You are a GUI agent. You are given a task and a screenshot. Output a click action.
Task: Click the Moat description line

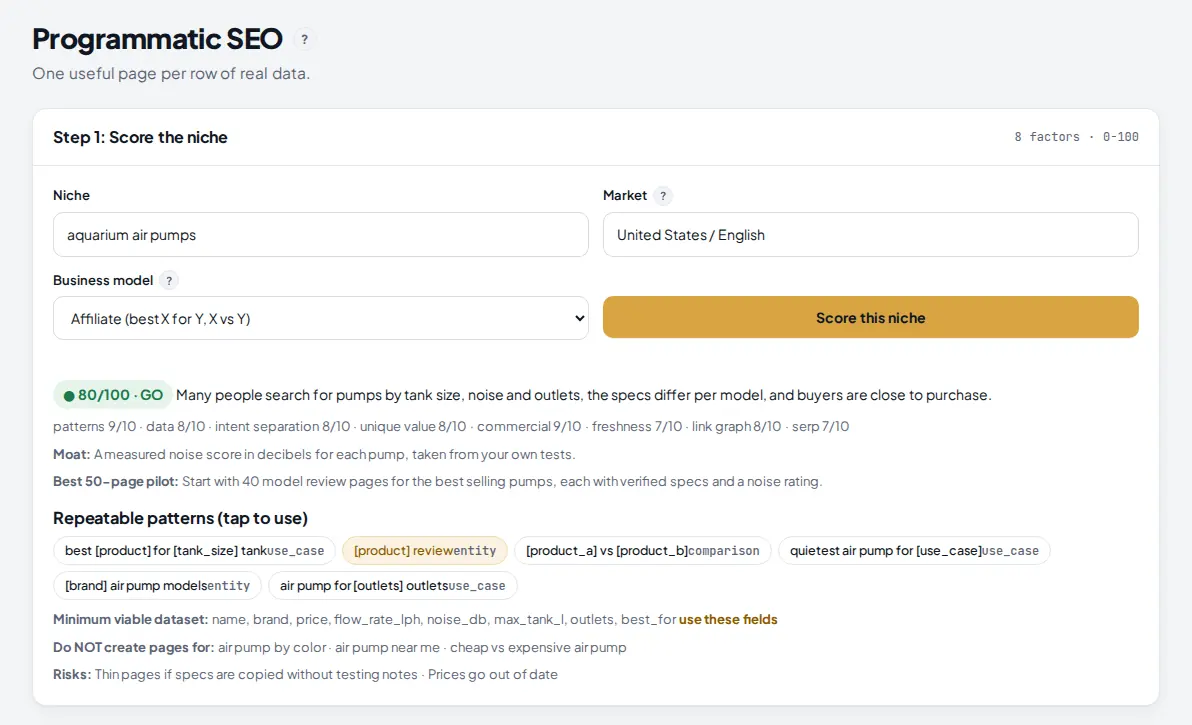(314, 454)
